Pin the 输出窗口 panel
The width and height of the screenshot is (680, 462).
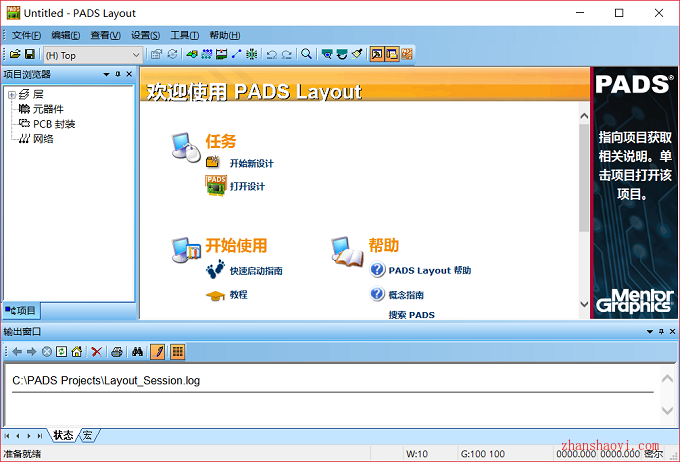661,332
